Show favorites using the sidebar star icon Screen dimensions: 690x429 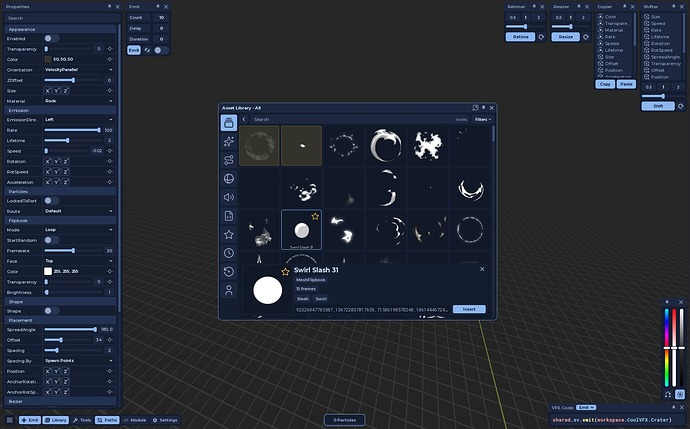[x=228, y=235]
